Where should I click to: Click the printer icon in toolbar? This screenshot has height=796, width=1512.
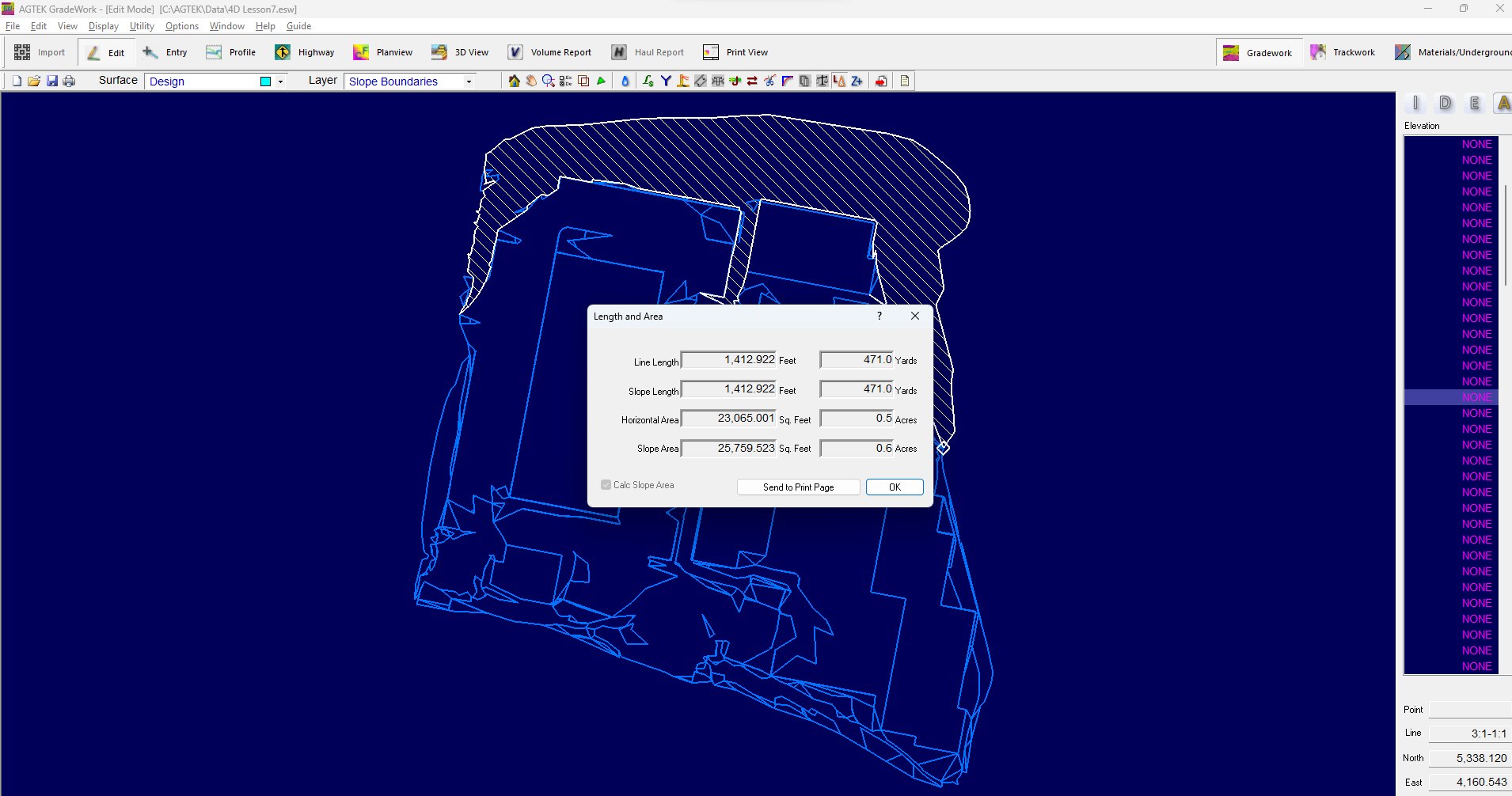(x=69, y=81)
